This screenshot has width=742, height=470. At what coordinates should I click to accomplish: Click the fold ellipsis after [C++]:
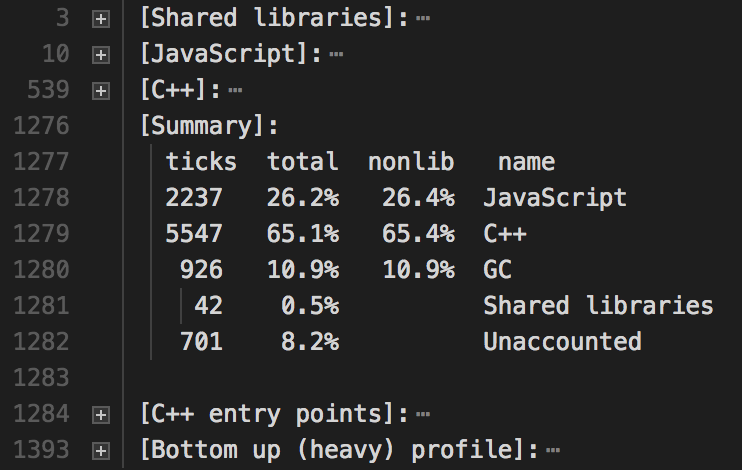pyautogui.click(x=235, y=90)
